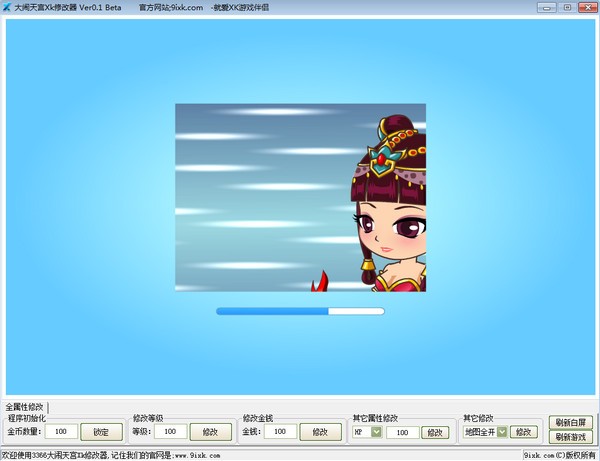Click 修改 button in 其它修改 group
Viewport: 600px width, 461px height.
pyautogui.click(x=523, y=432)
